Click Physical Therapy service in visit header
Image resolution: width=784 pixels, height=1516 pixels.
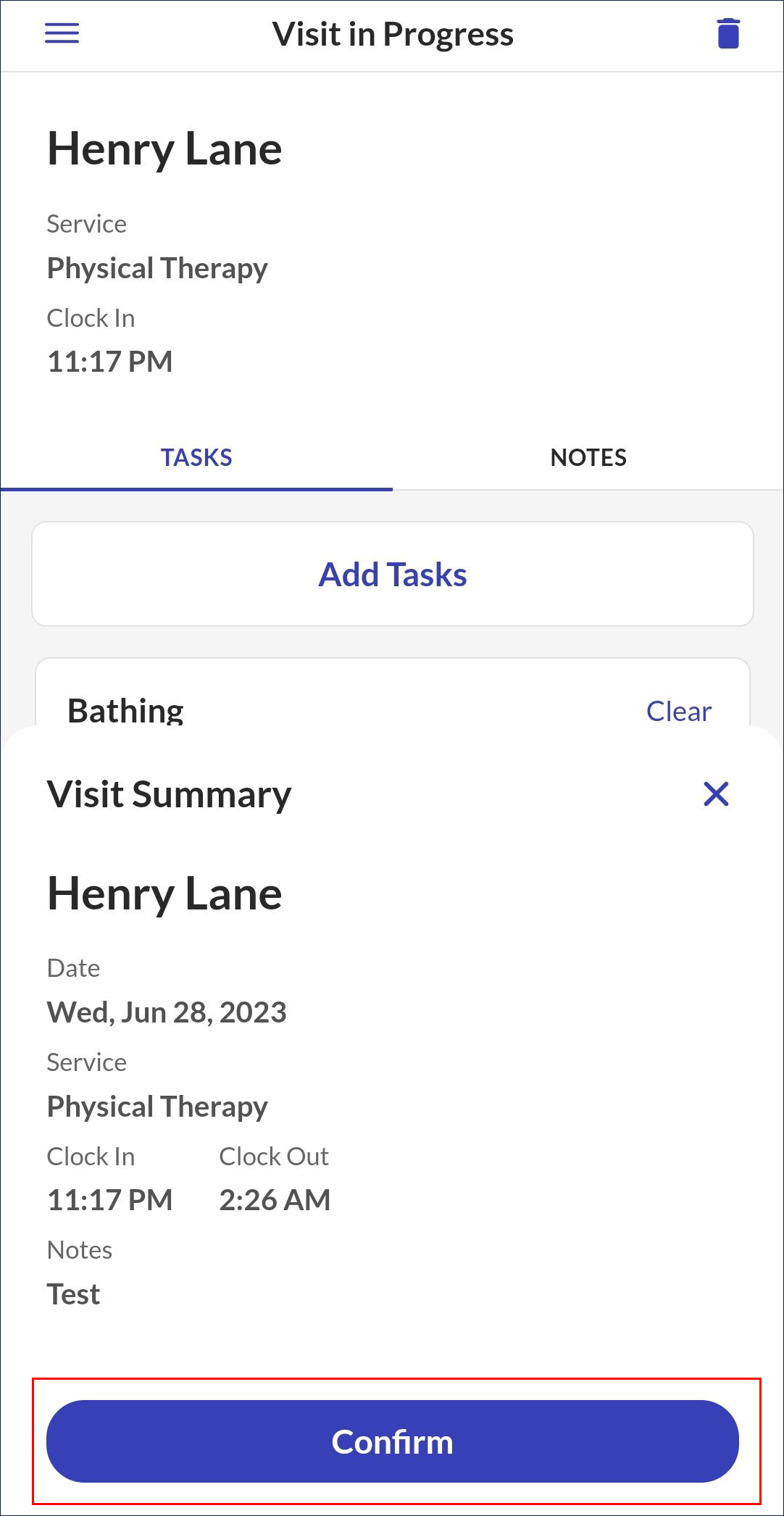(157, 268)
